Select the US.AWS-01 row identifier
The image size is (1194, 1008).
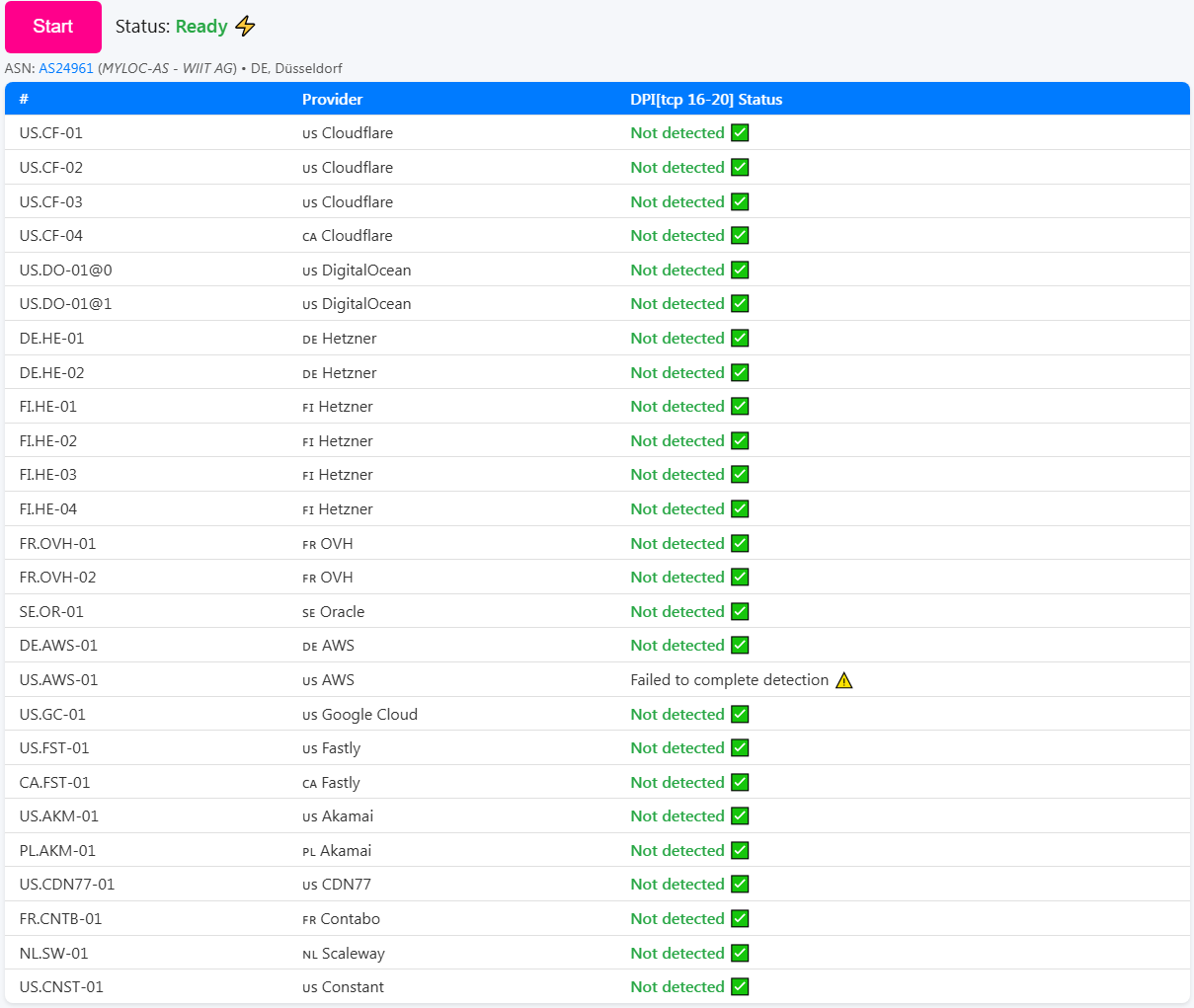[x=58, y=679]
